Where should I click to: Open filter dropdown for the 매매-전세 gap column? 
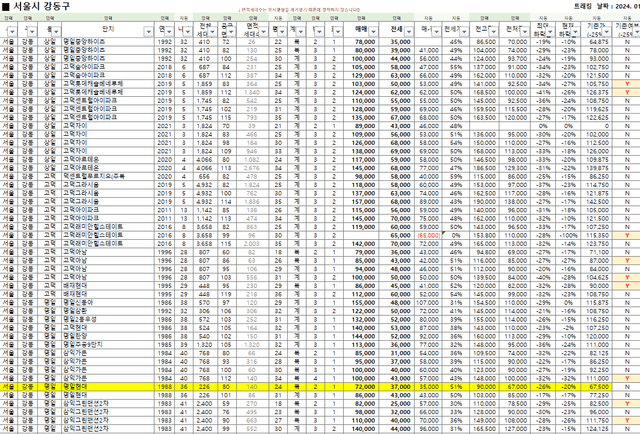436,32
